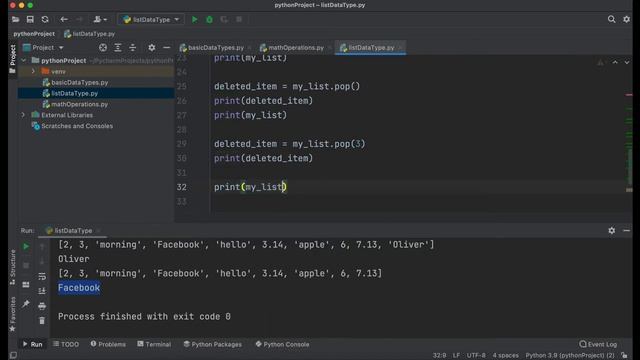Hide Run panel with minus icon
This screenshot has height=360, width=640.
click(627, 231)
